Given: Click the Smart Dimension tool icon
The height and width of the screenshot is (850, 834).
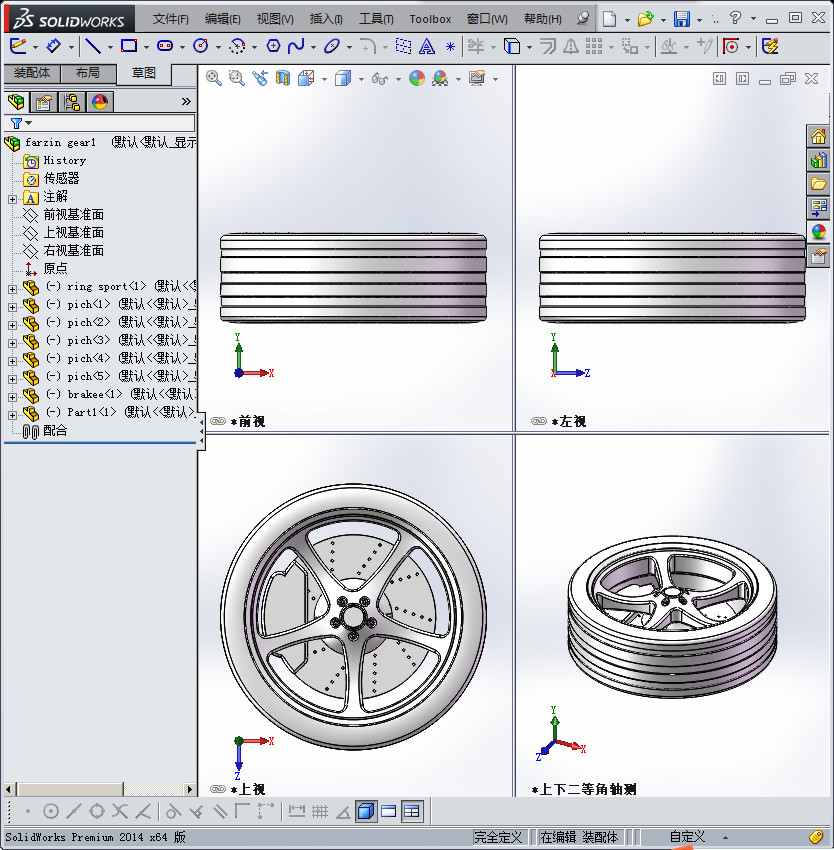Looking at the screenshot, I should pyautogui.click(x=55, y=46).
